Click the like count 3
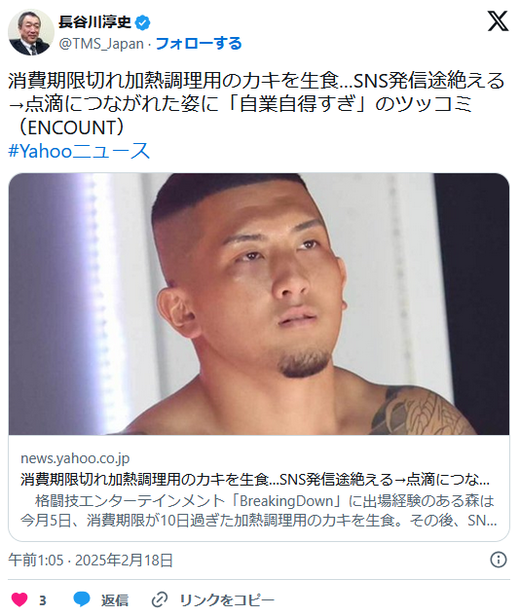This screenshot has width=520, height=616. (42, 600)
